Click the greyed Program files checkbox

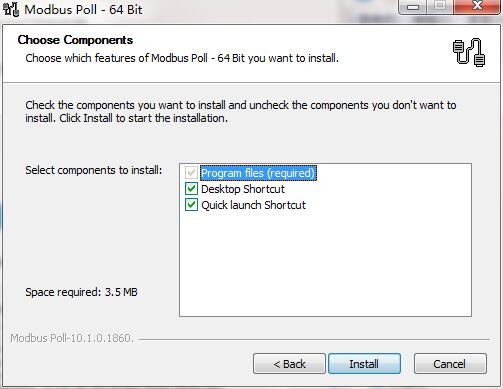(191, 173)
